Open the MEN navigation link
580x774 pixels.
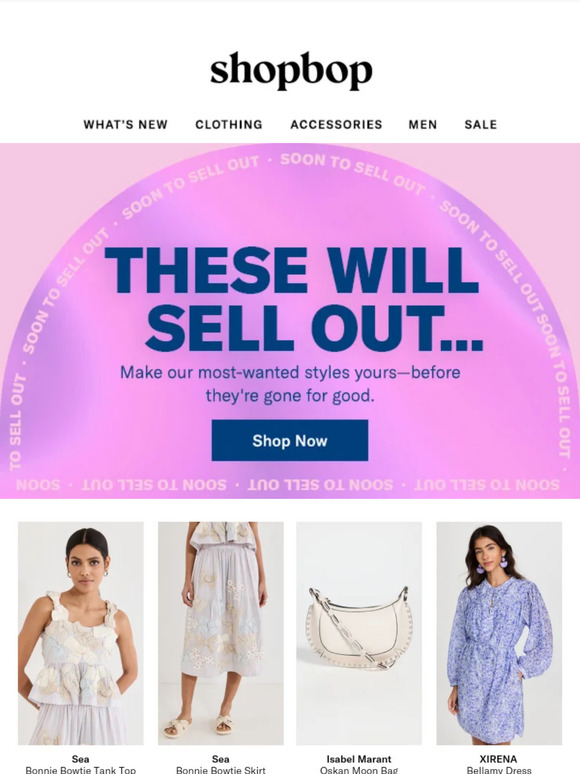tap(423, 124)
